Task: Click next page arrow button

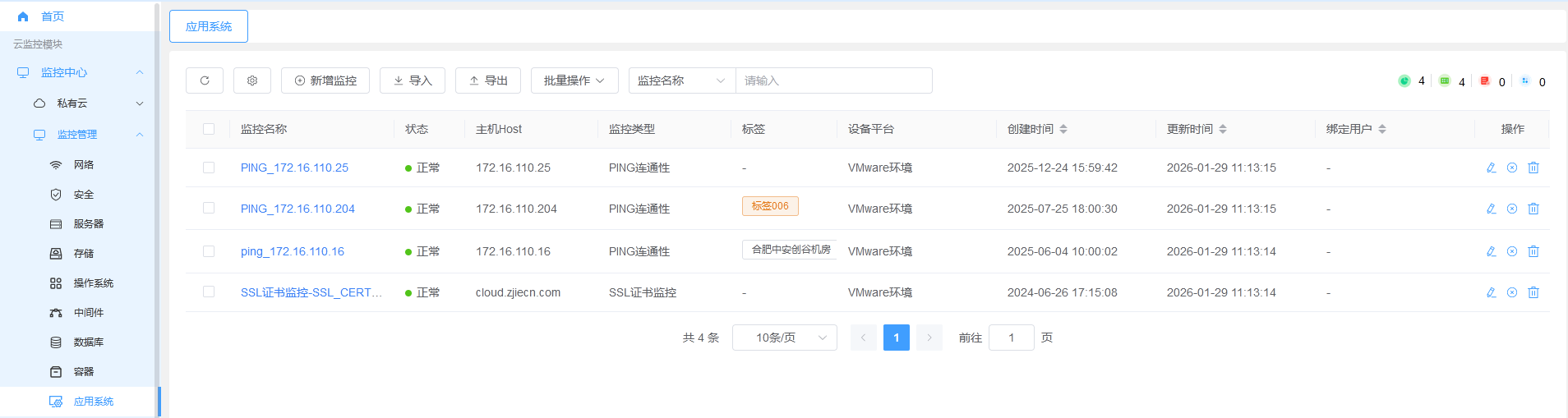Action: coord(929,338)
